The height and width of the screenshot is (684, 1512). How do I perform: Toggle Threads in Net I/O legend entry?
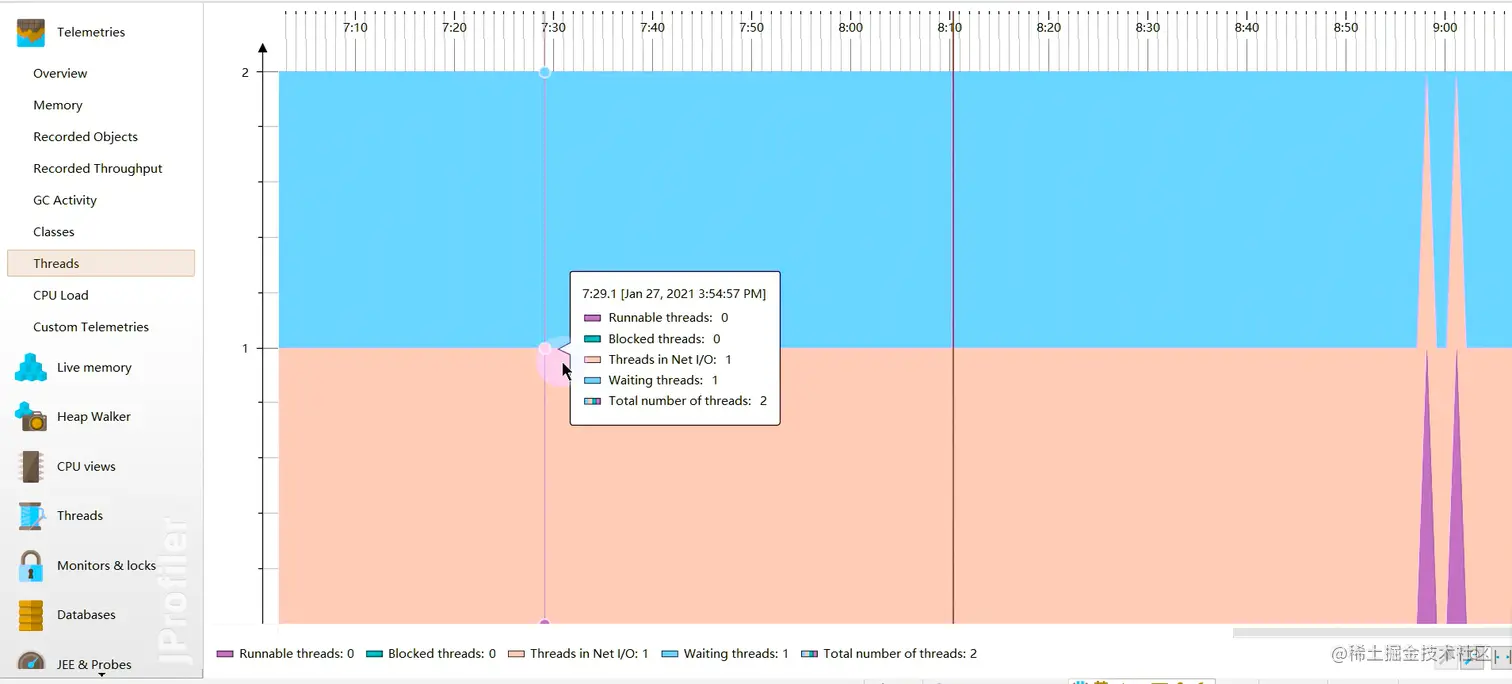[578, 654]
